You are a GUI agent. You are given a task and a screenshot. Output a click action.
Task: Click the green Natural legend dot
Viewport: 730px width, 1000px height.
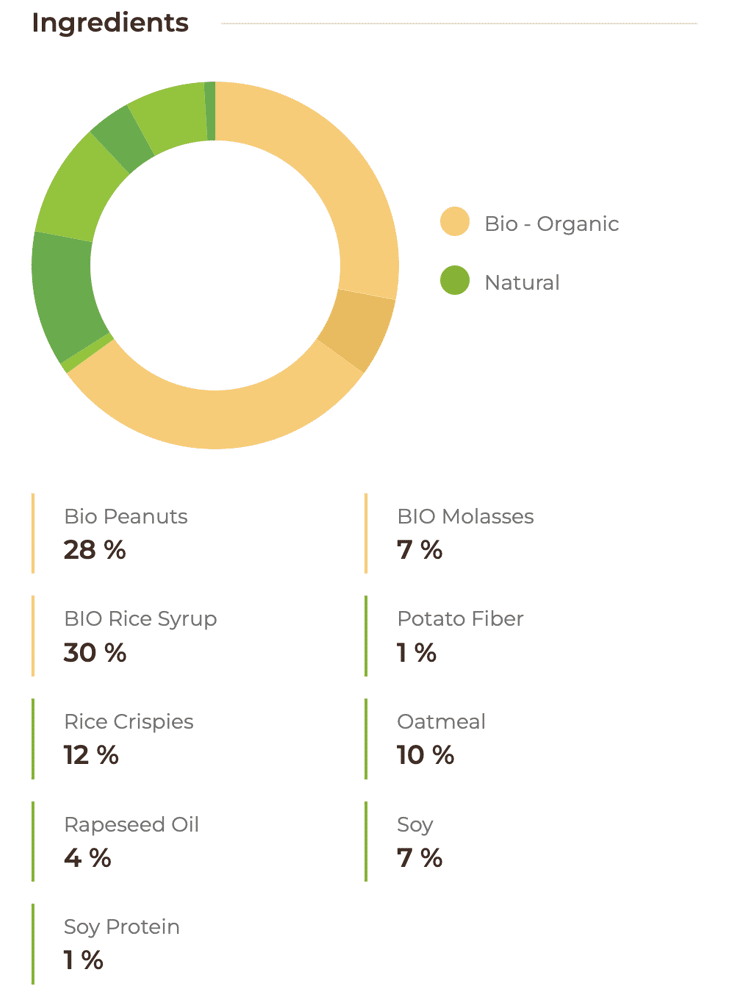pos(455,281)
